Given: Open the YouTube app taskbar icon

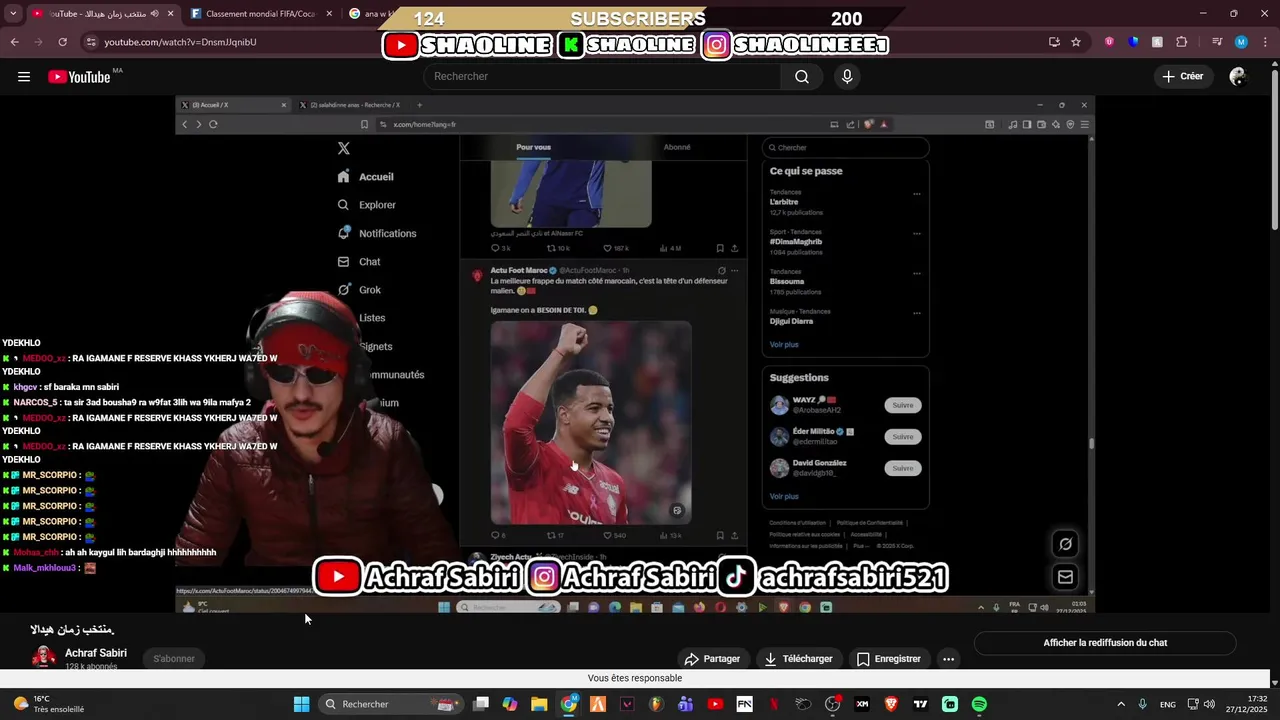Looking at the screenshot, I should 715,704.
